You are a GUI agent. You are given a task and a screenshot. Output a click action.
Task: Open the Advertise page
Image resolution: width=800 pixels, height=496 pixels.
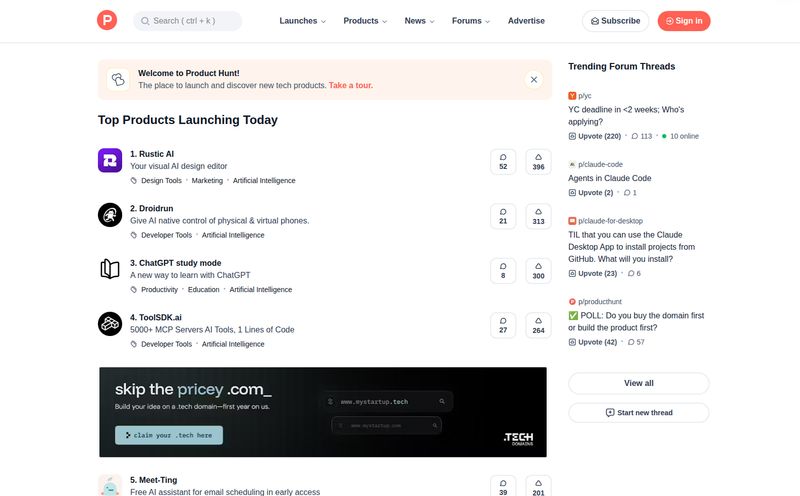tap(526, 21)
